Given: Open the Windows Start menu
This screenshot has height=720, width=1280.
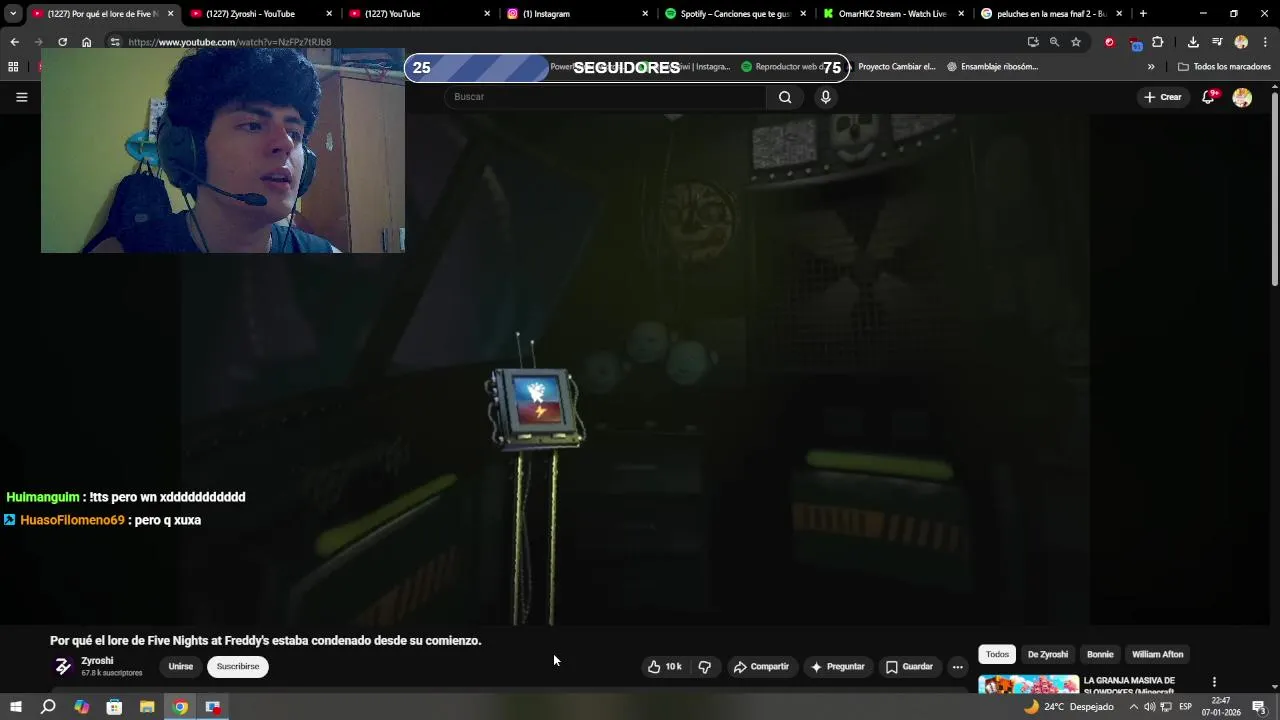Looking at the screenshot, I should point(15,707).
